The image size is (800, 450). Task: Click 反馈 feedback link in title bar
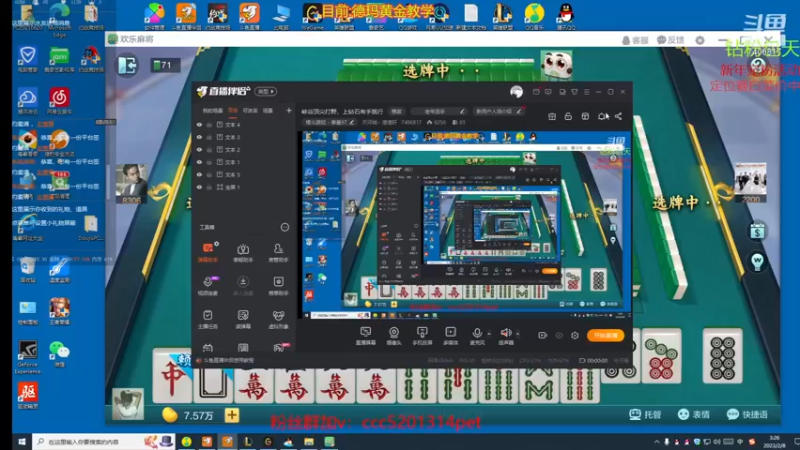pos(670,40)
